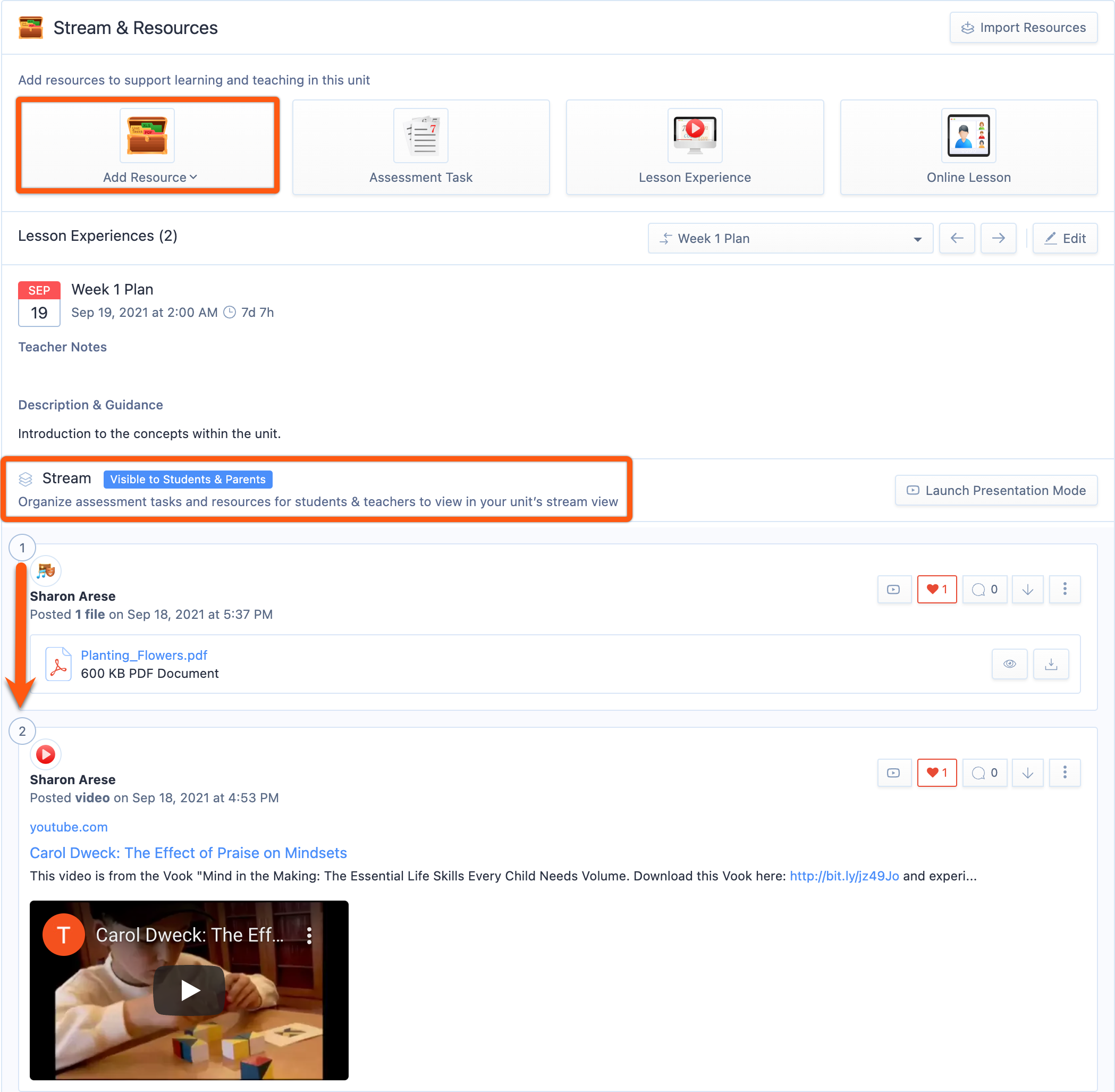Go to next lesson experience arrow
The width and height of the screenshot is (1115, 1092).
998,238
